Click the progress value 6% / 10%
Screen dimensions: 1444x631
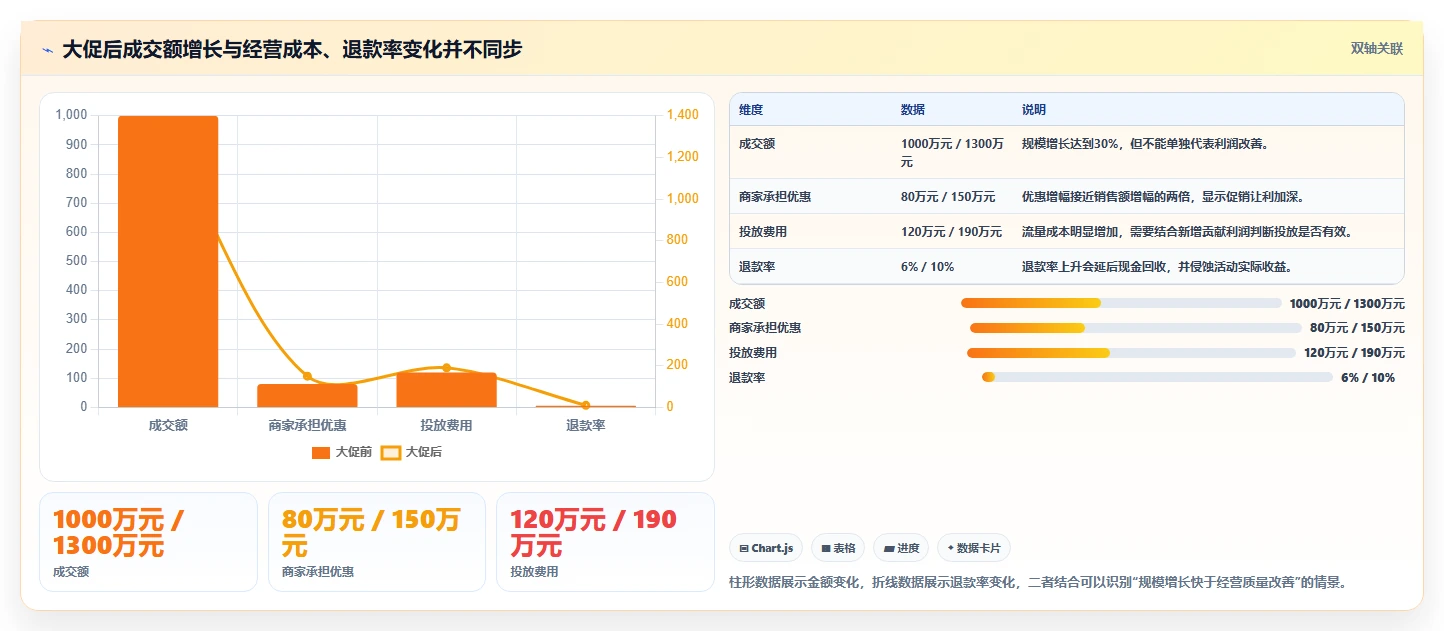pos(1368,378)
